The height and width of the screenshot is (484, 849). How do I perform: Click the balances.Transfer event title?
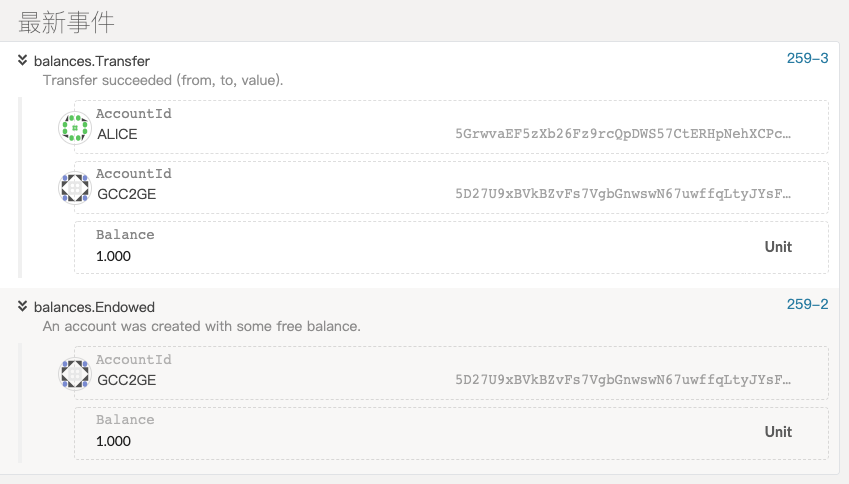pyautogui.click(x=92, y=61)
